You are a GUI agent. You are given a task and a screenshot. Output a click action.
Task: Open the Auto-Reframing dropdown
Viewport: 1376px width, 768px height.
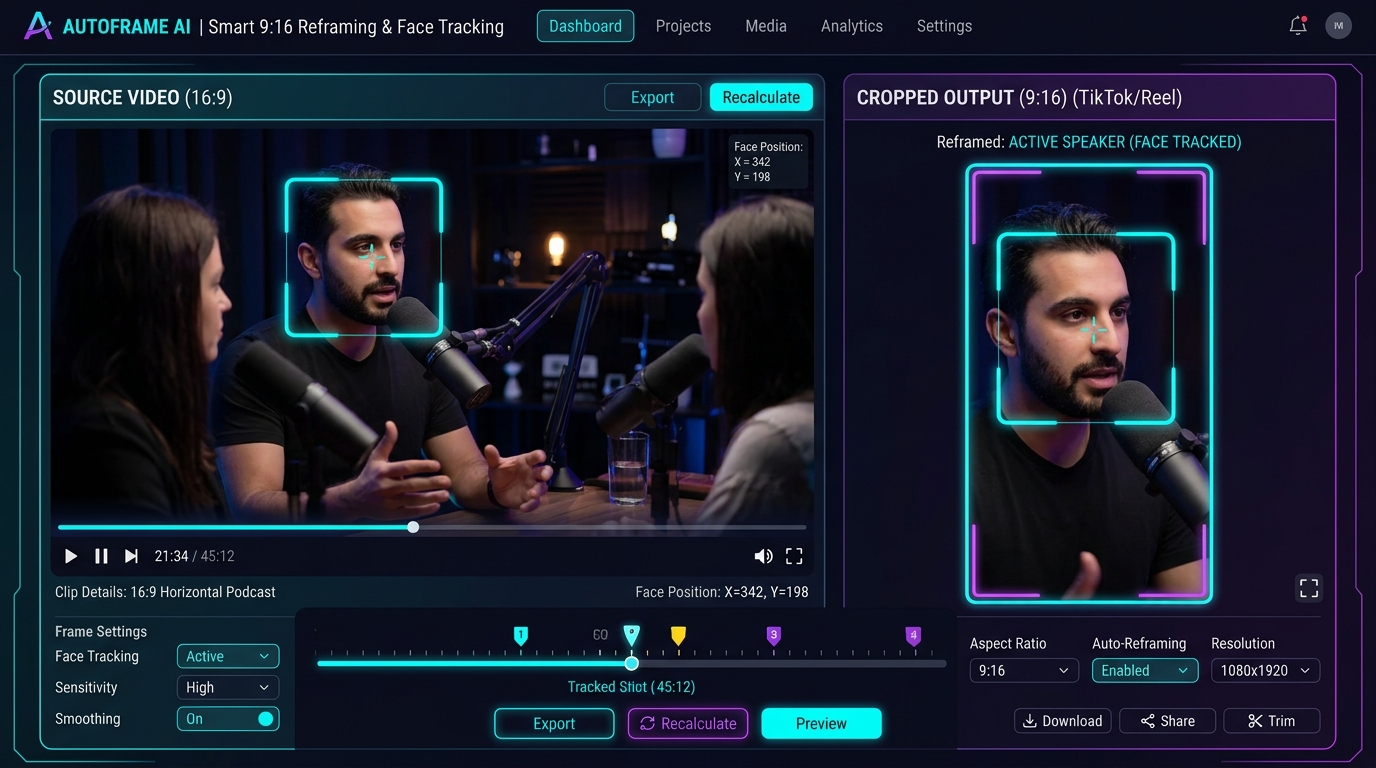[x=1145, y=671]
